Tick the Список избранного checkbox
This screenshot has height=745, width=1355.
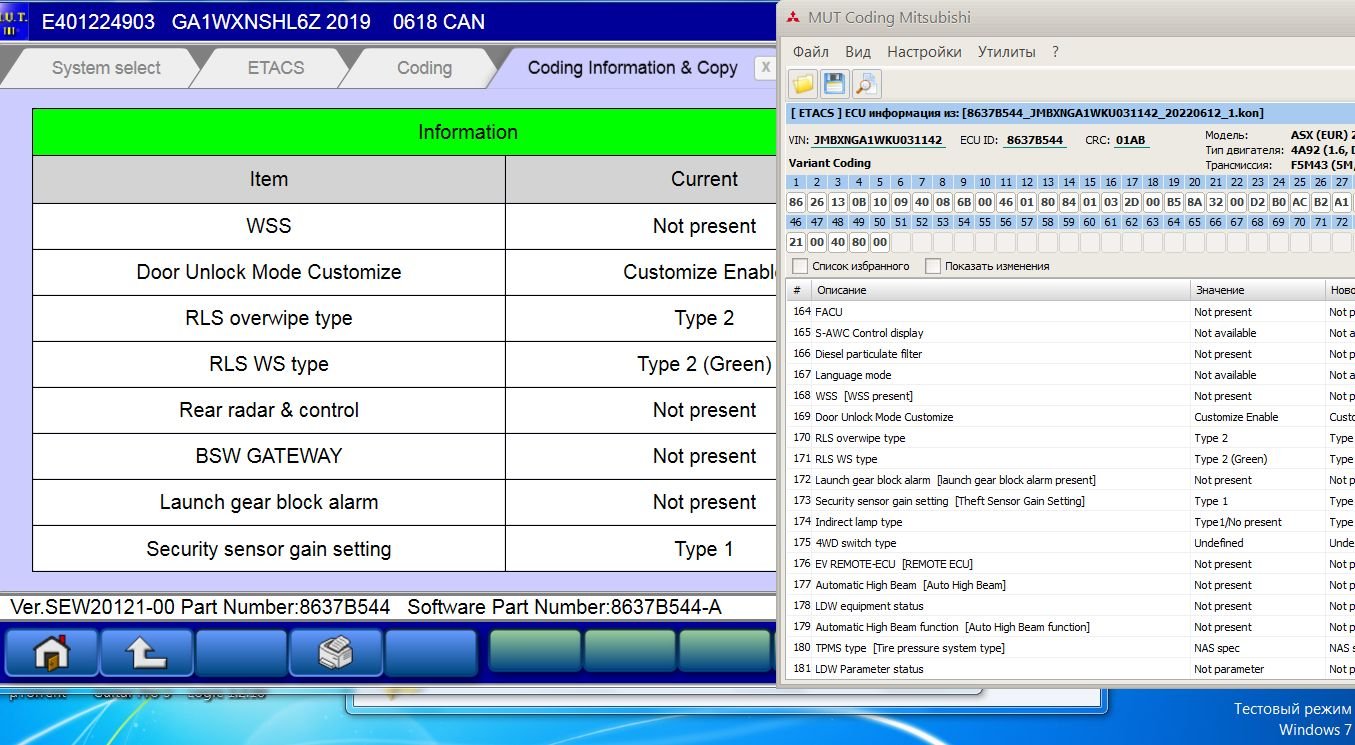[x=800, y=266]
